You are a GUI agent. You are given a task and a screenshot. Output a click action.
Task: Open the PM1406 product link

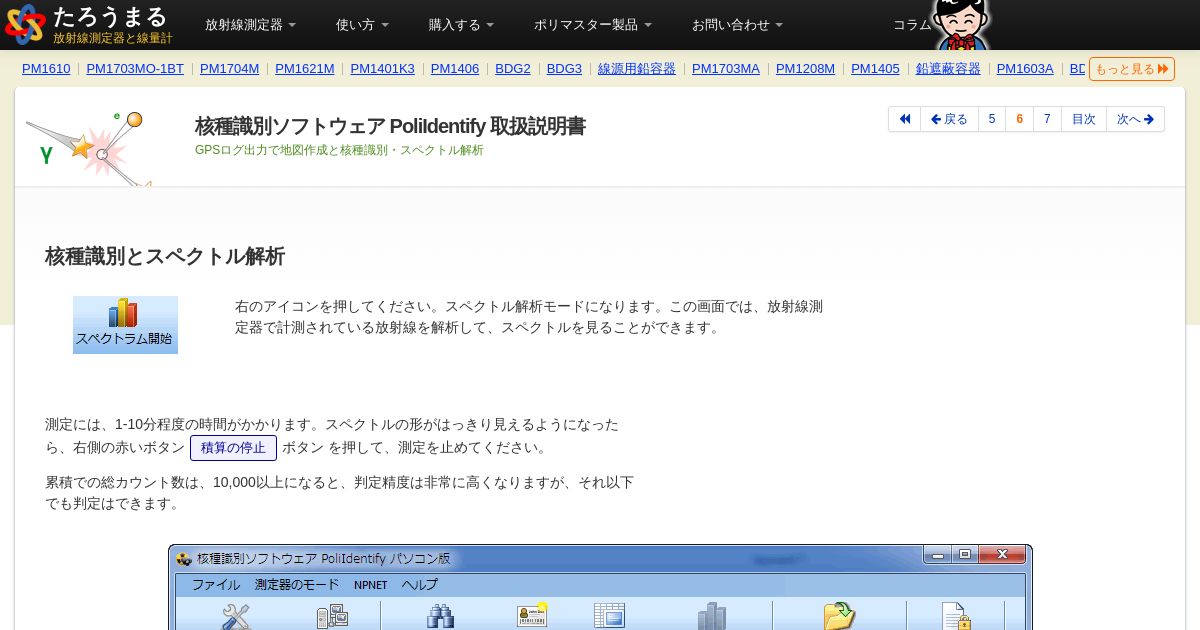455,69
